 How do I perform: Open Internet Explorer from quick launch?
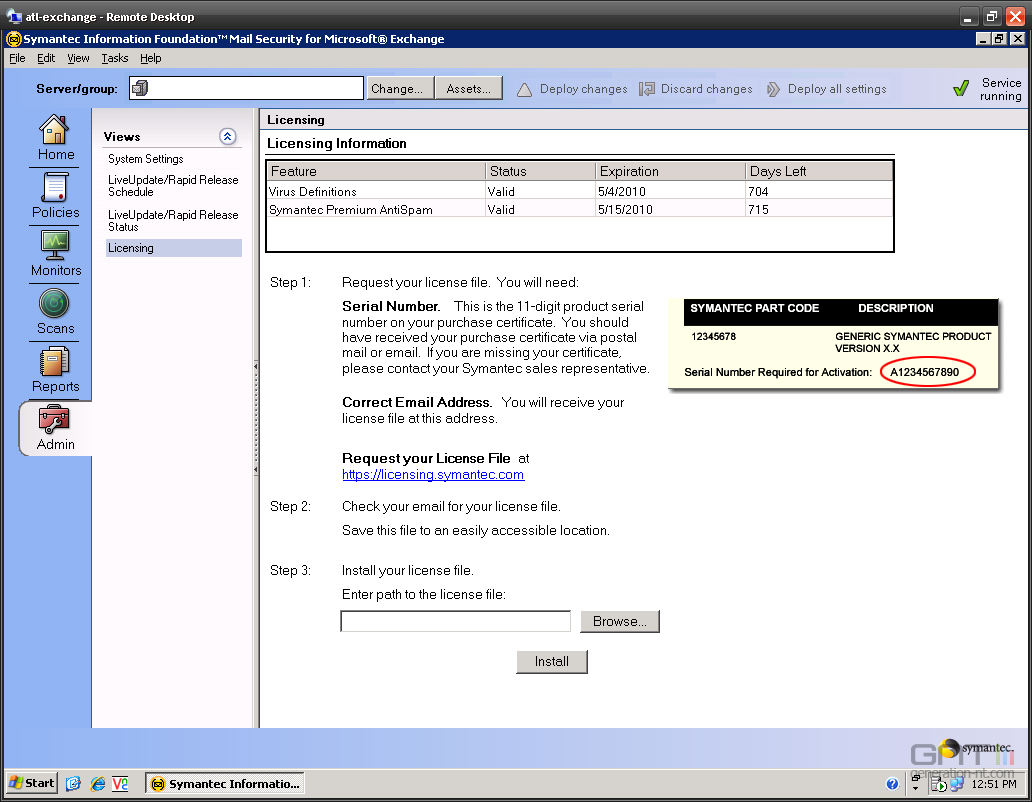pos(97,784)
